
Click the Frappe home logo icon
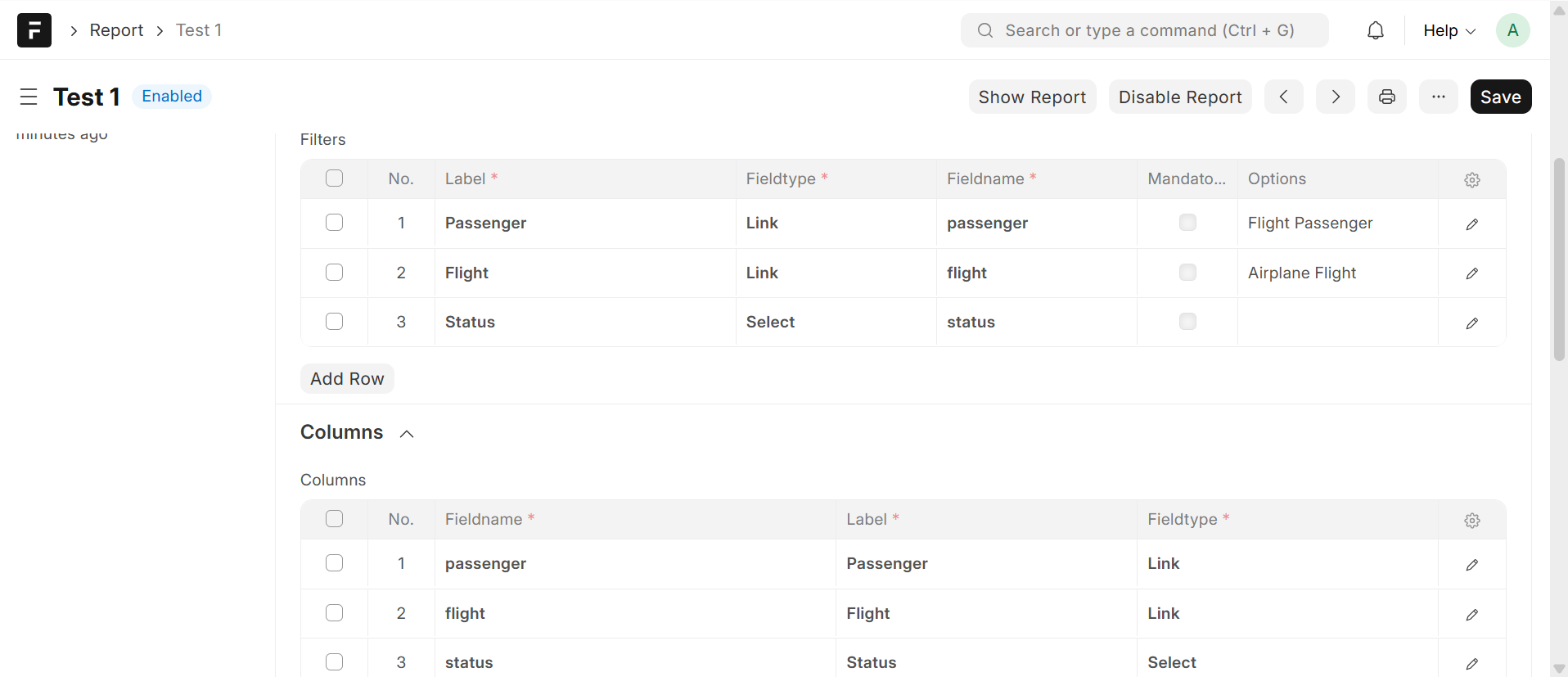pos(34,30)
